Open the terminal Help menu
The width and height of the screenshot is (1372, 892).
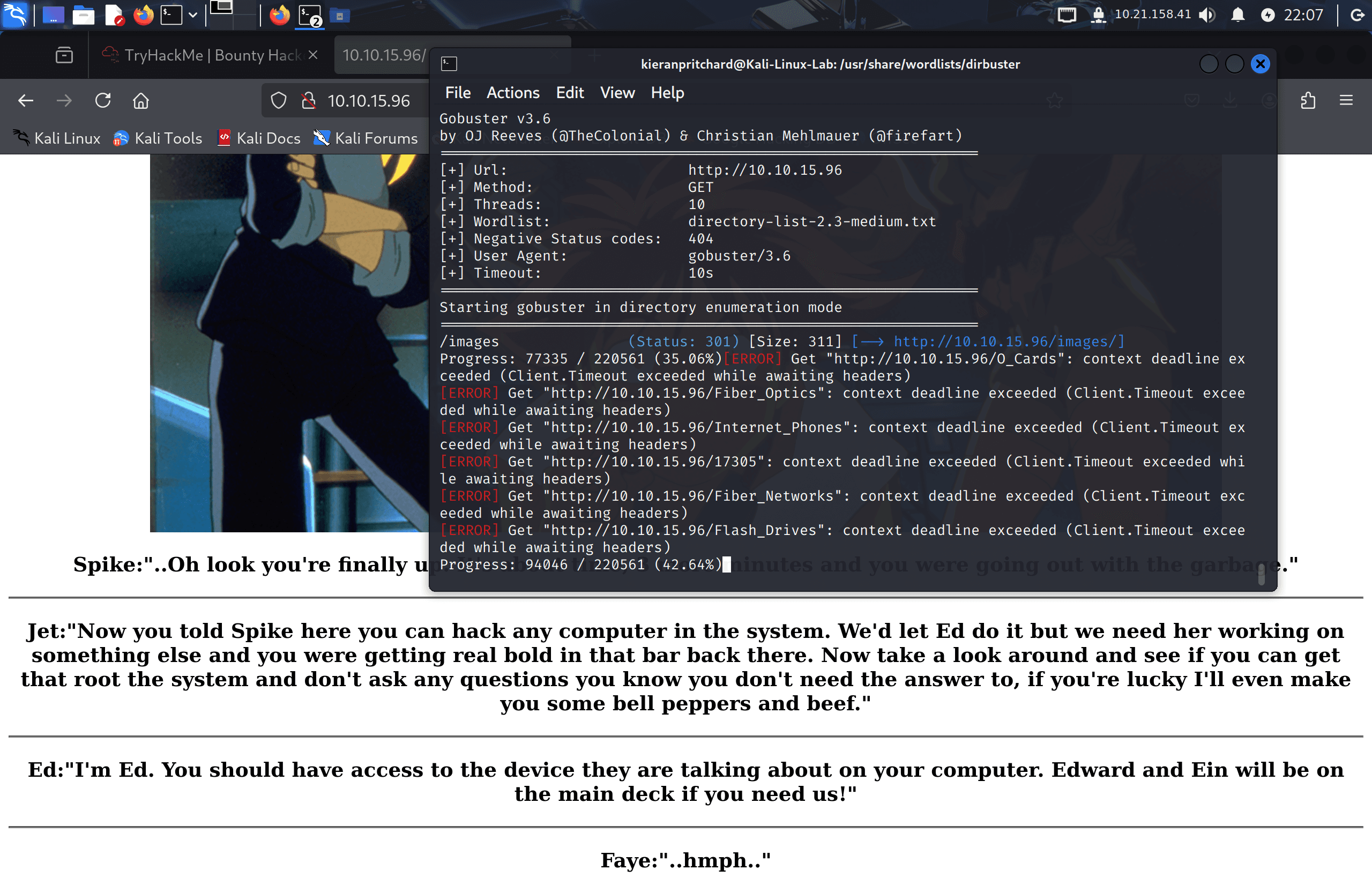pos(668,93)
